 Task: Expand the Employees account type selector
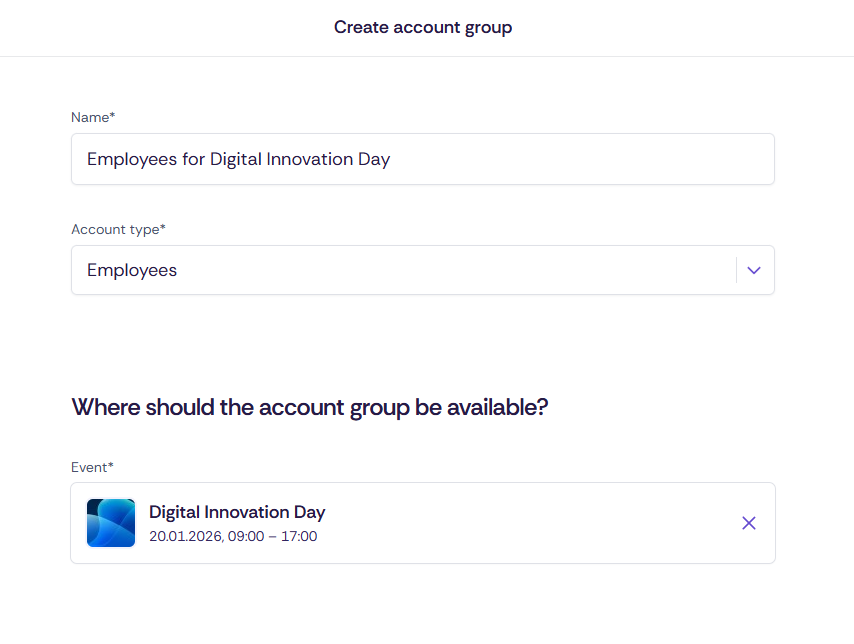coord(753,270)
